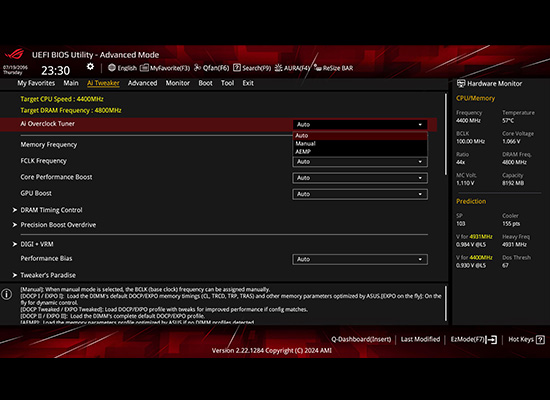This screenshot has width=550, height=400.
Task: Open Performance Bias dropdown
Action: point(360,259)
